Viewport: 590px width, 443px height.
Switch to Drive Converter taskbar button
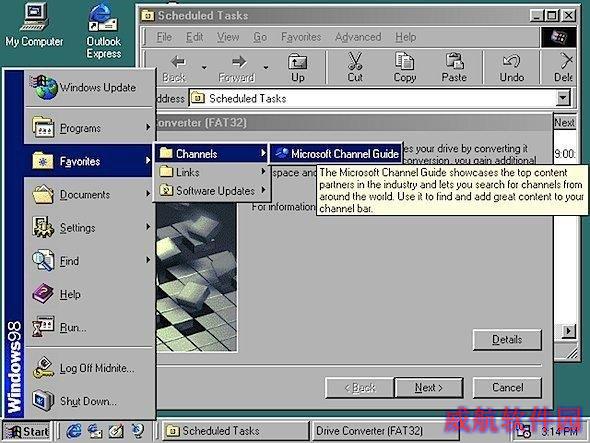pyautogui.click(x=385, y=431)
